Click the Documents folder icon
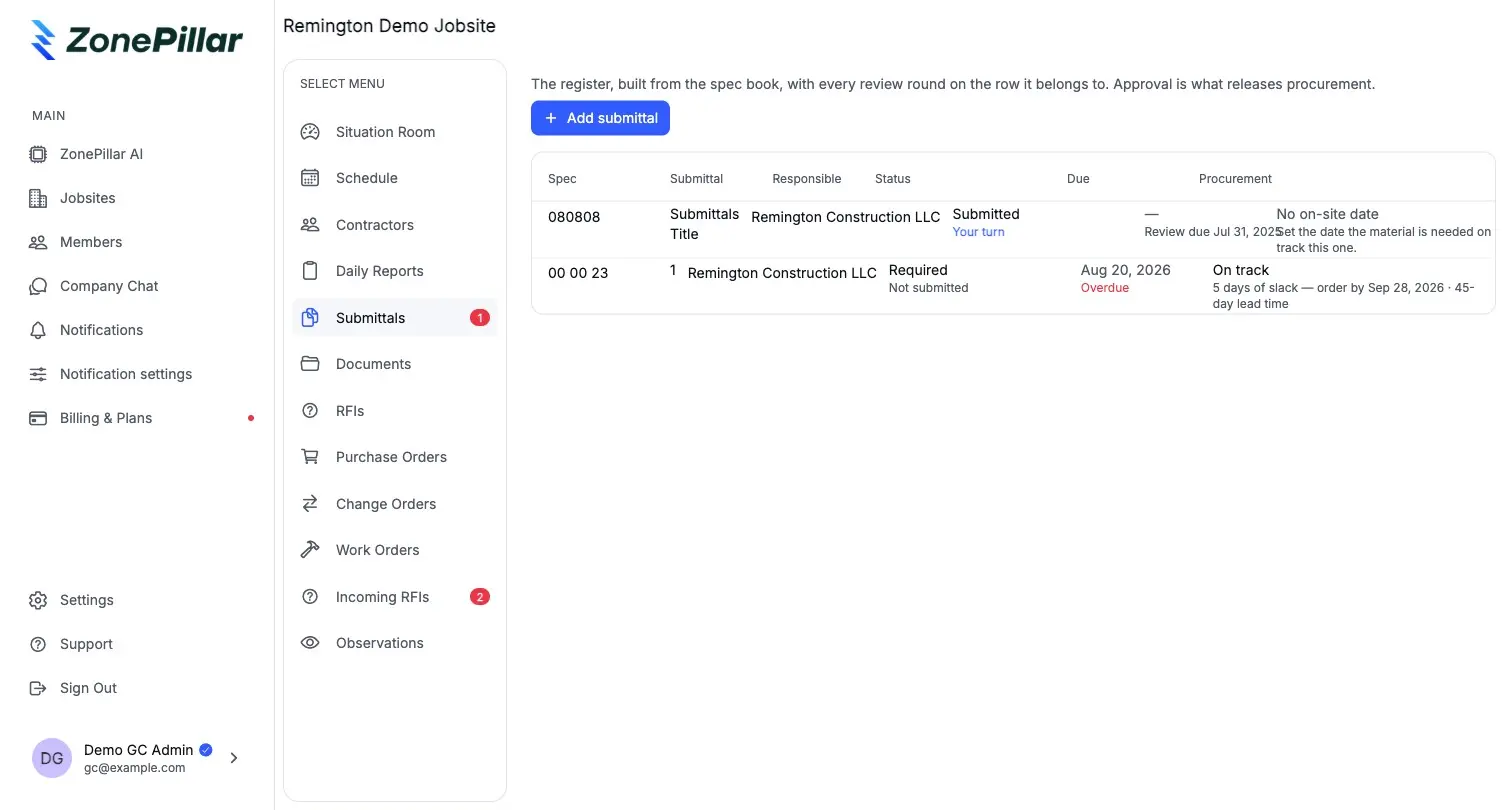 [x=310, y=364]
